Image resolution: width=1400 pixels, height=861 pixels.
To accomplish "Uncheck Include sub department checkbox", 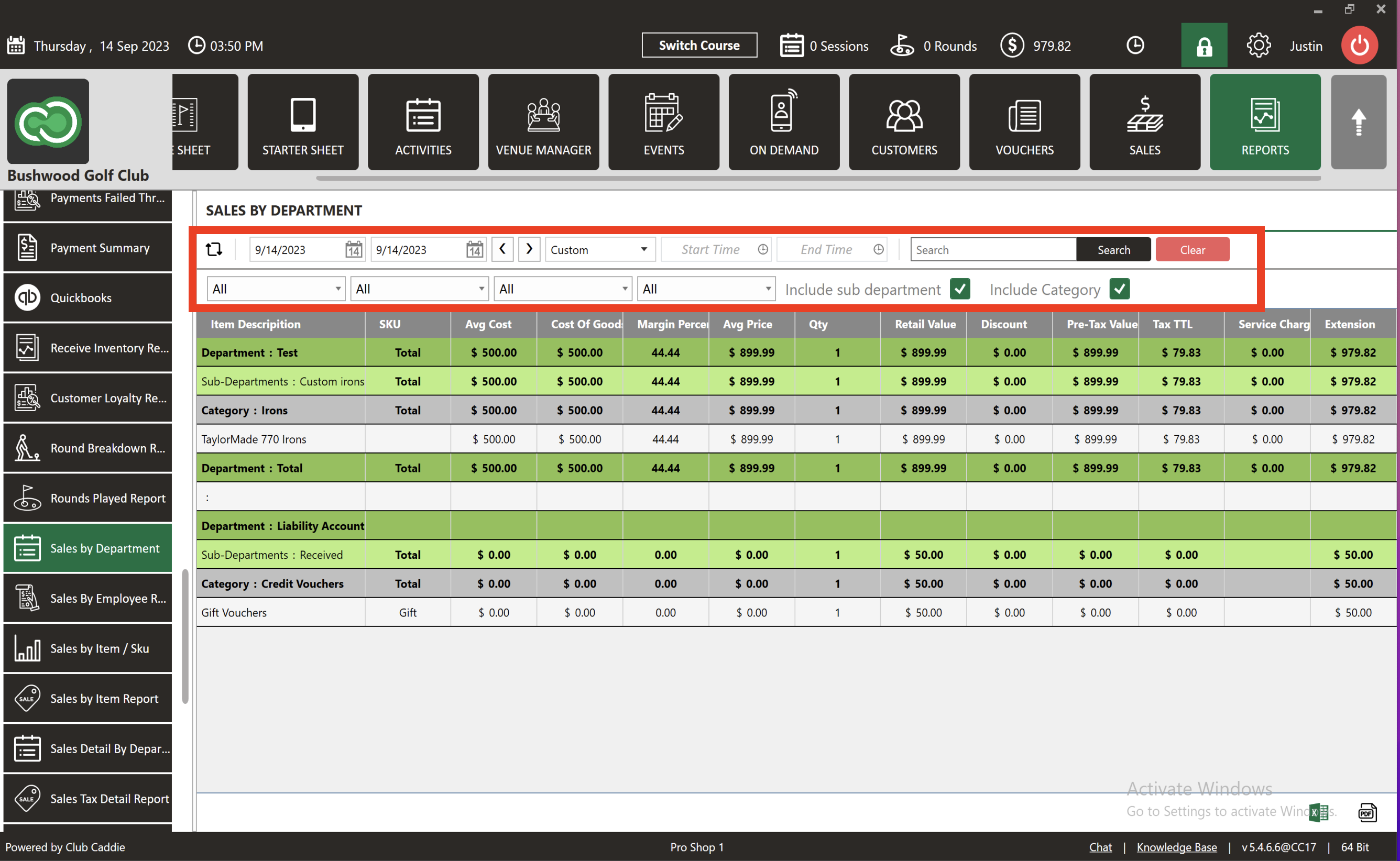I will tap(960, 289).
